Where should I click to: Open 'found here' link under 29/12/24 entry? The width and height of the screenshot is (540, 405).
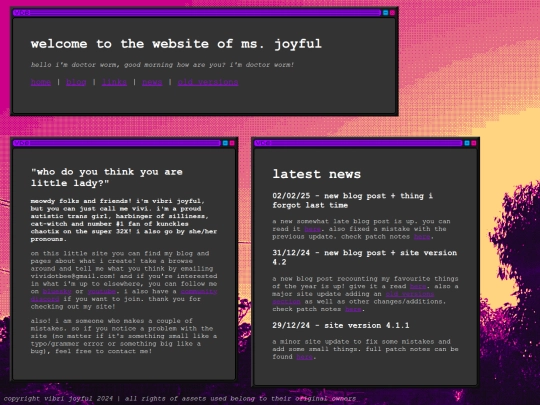305,357
